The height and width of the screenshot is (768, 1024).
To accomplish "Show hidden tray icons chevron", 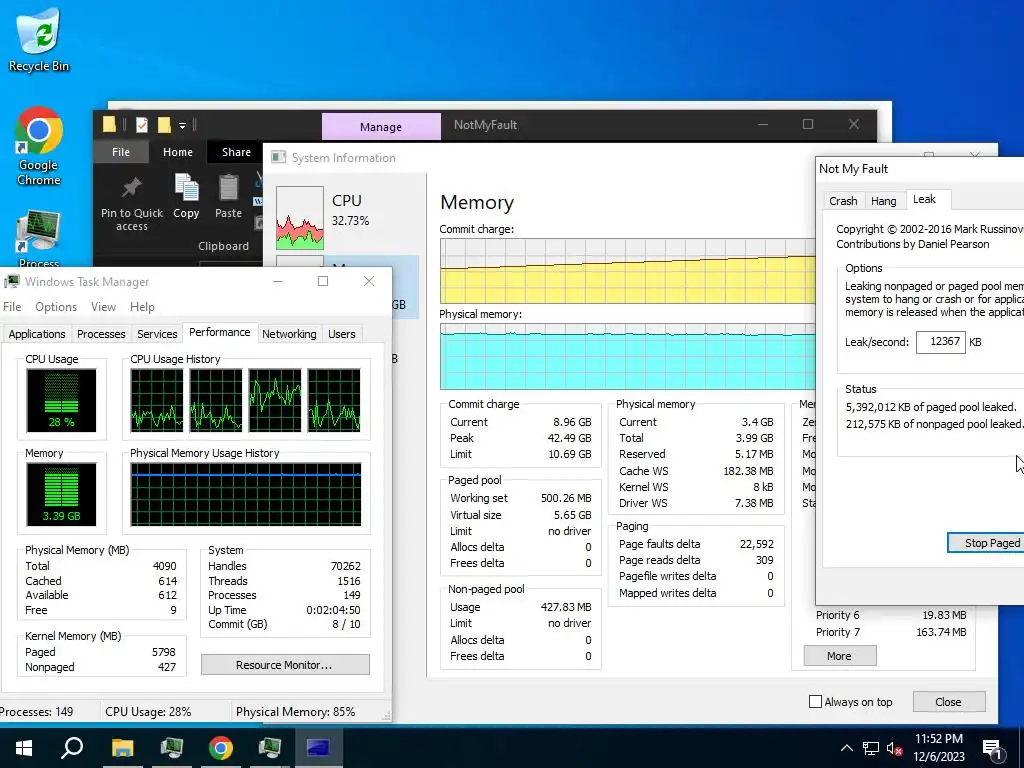I will pyautogui.click(x=846, y=748).
